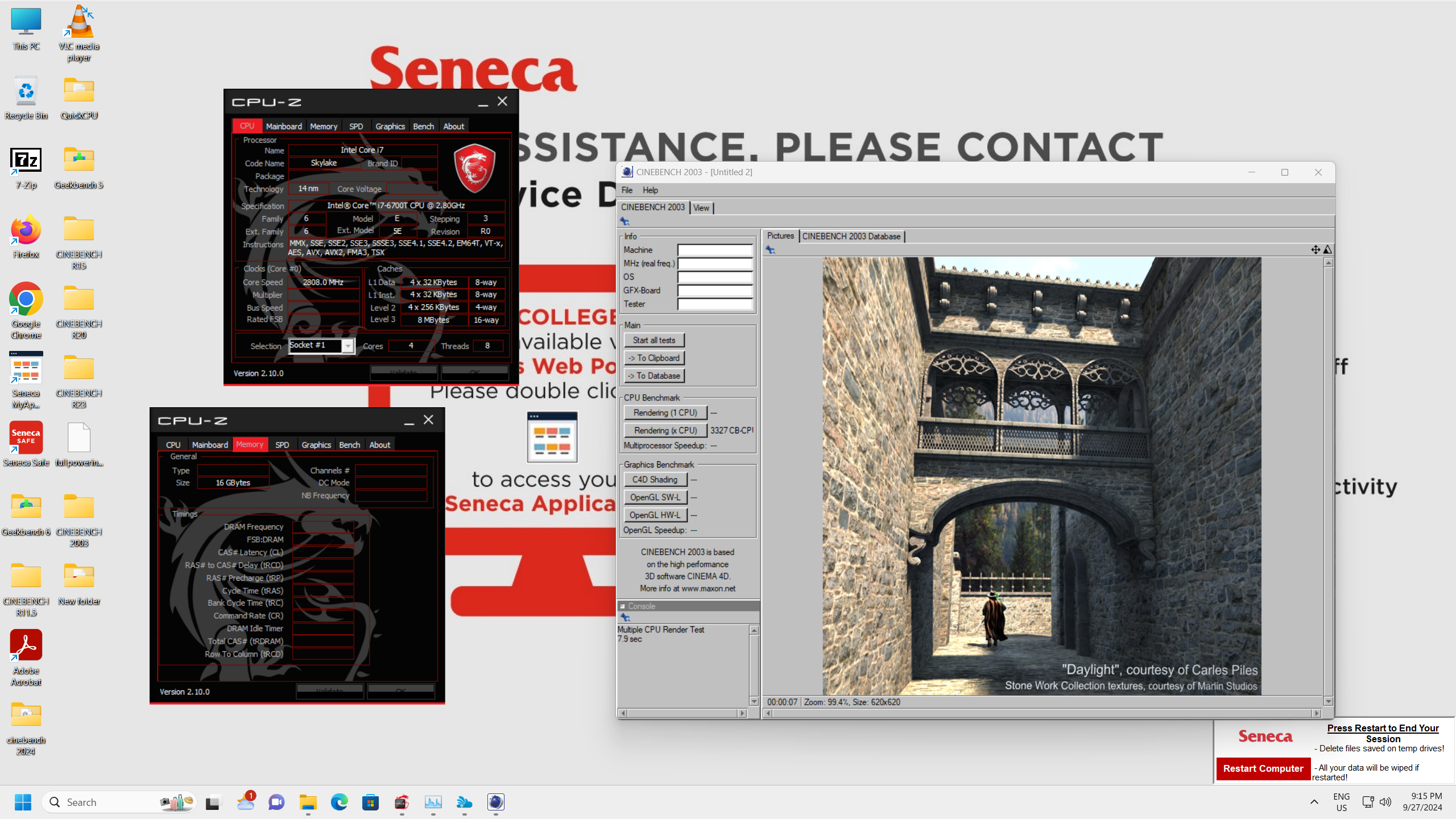Open Microsoft Edge from the taskbar
Viewport: 1456px width, 819px height.
coord(340,802)
